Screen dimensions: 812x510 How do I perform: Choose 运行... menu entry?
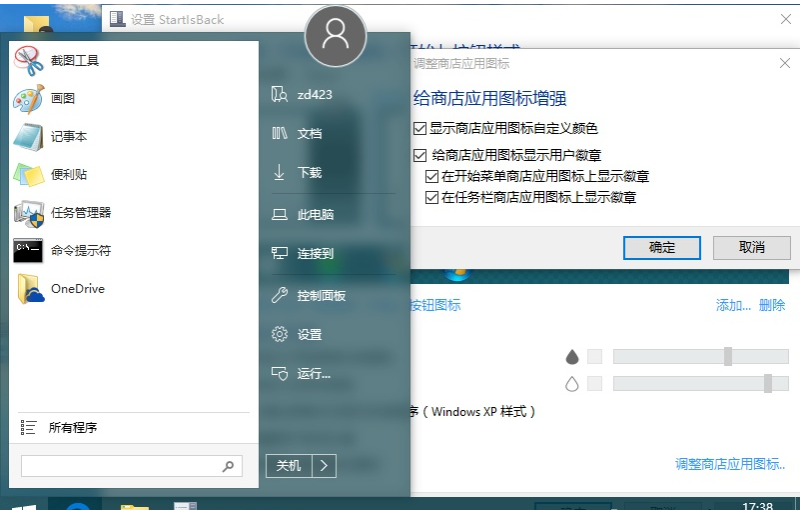[x=314, y=373]
